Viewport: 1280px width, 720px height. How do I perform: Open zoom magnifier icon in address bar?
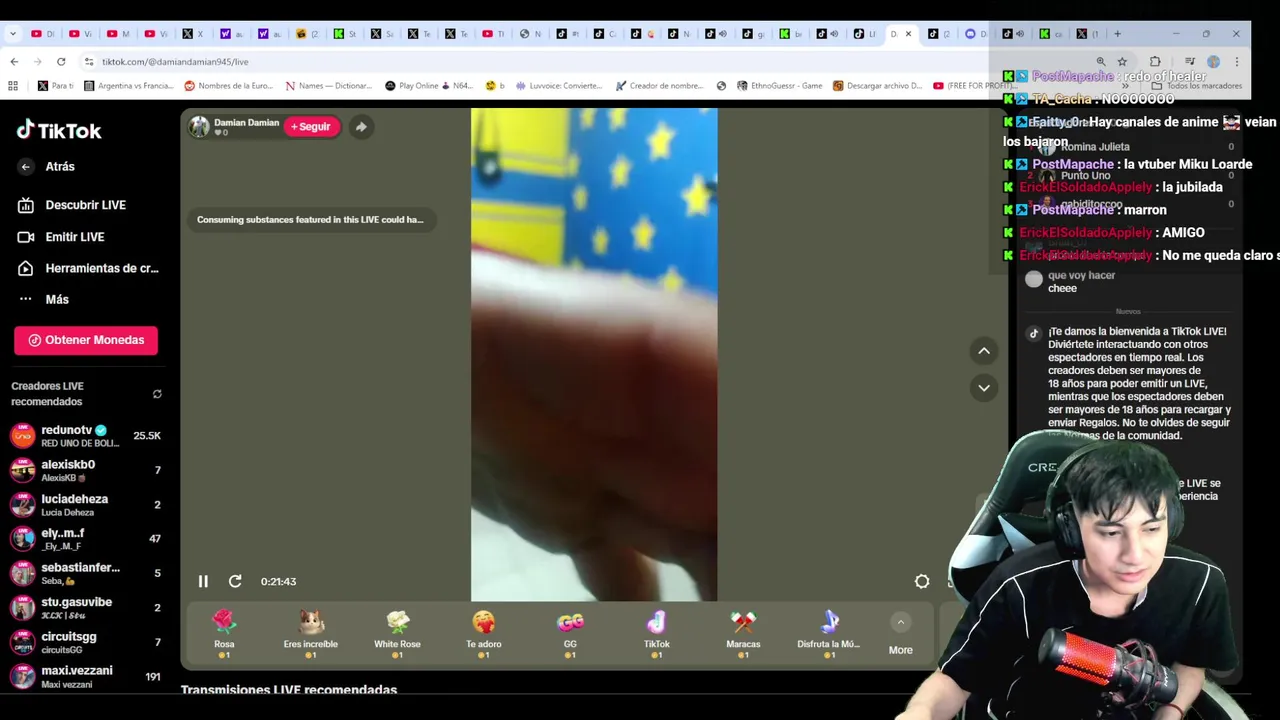[1101, 62]
